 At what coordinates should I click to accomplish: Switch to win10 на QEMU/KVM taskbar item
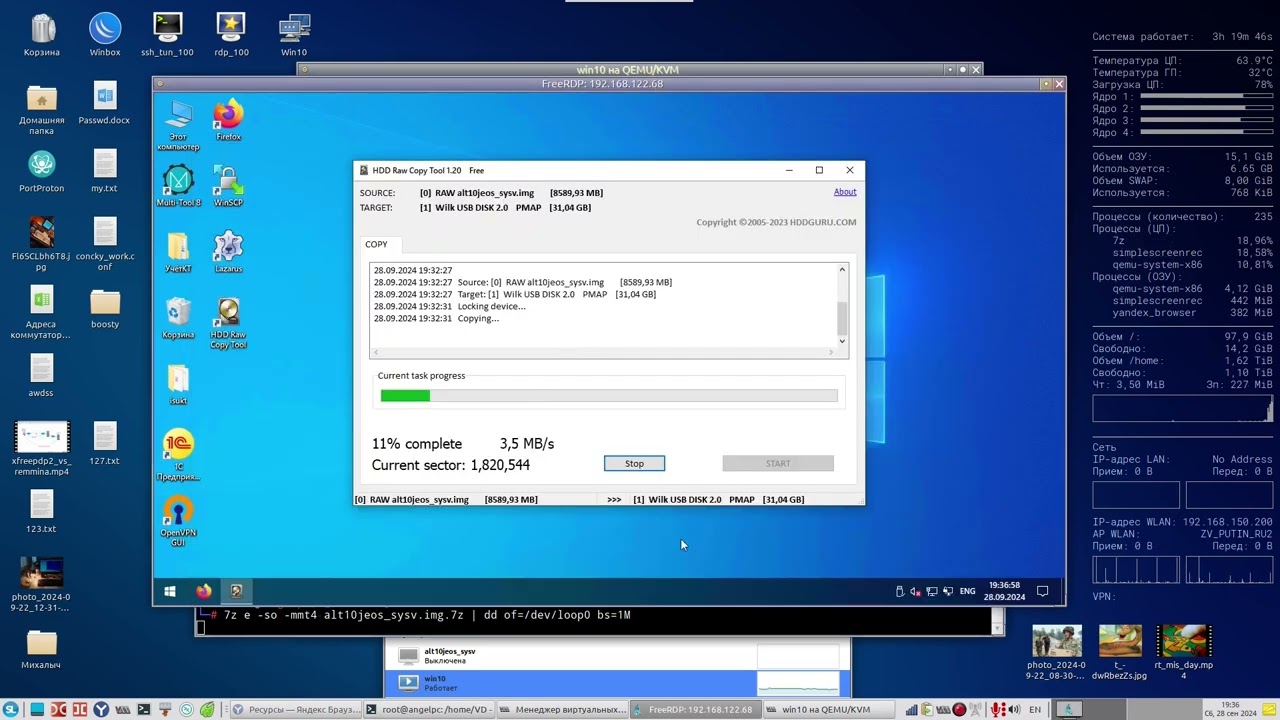tap(828, 710)
